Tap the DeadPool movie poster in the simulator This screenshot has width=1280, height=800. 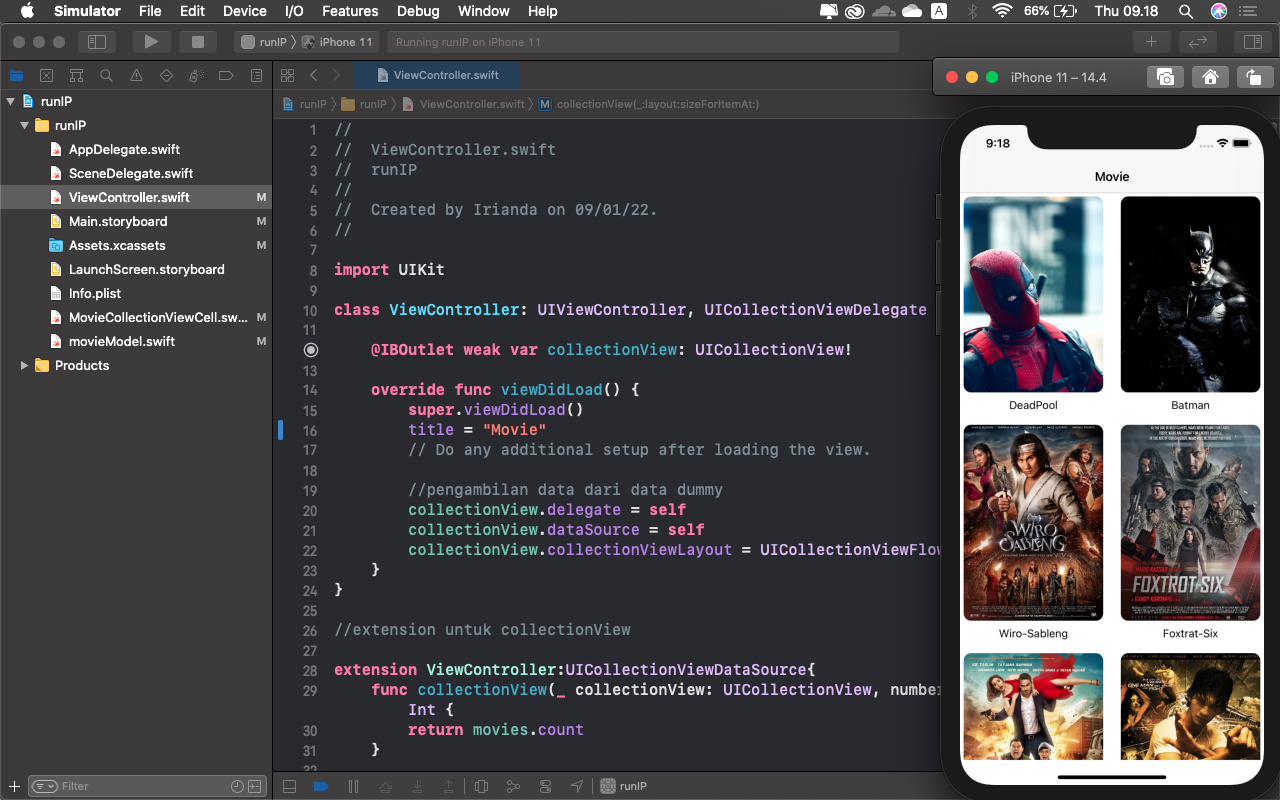coord(1033,294)
